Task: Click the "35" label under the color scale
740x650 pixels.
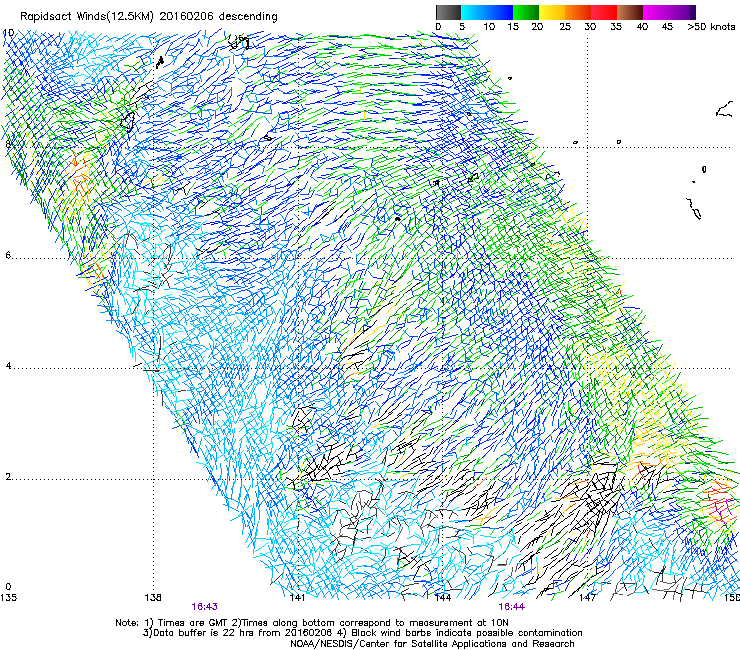Action: (x=616, y=26)
